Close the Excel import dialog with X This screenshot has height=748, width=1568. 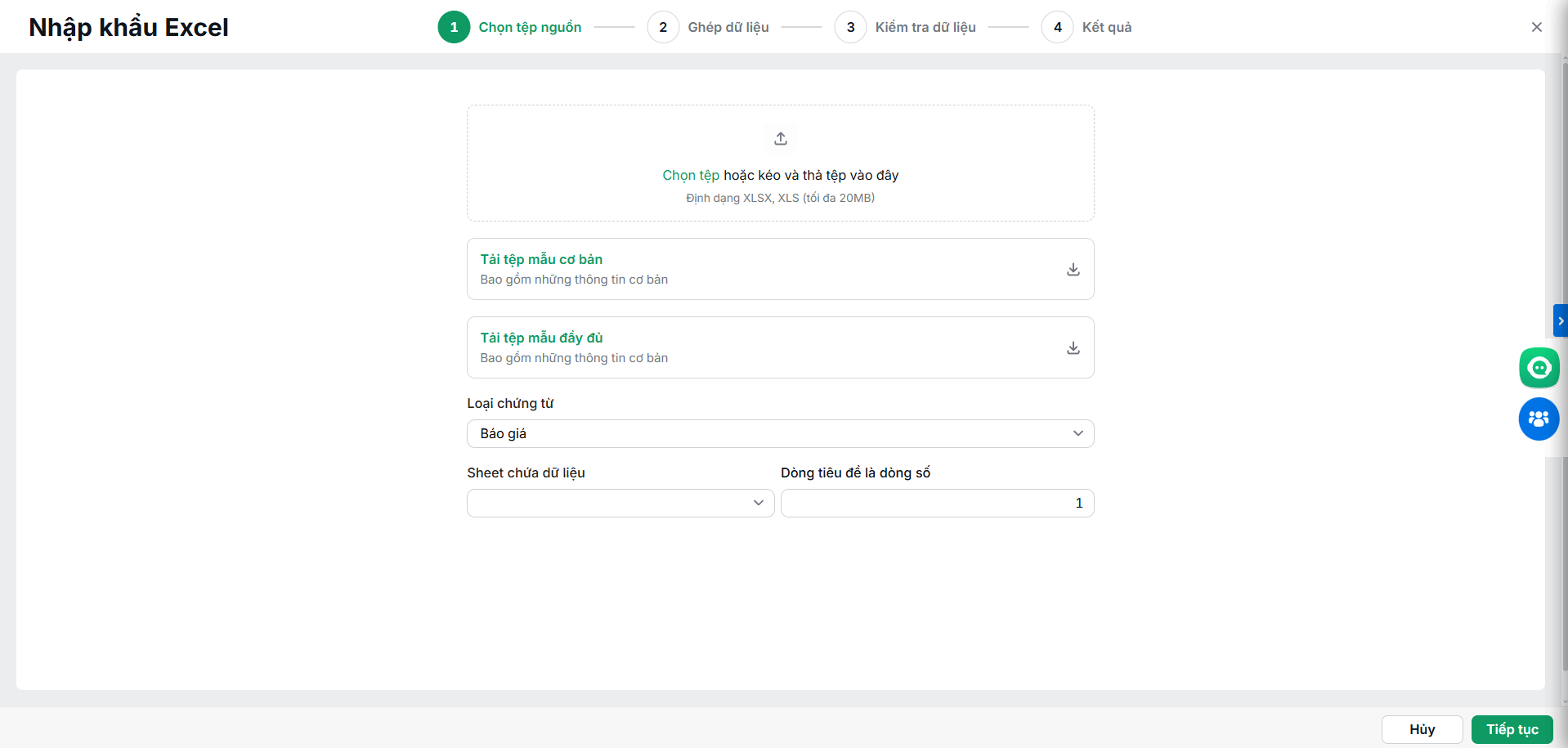[1537, 27]
